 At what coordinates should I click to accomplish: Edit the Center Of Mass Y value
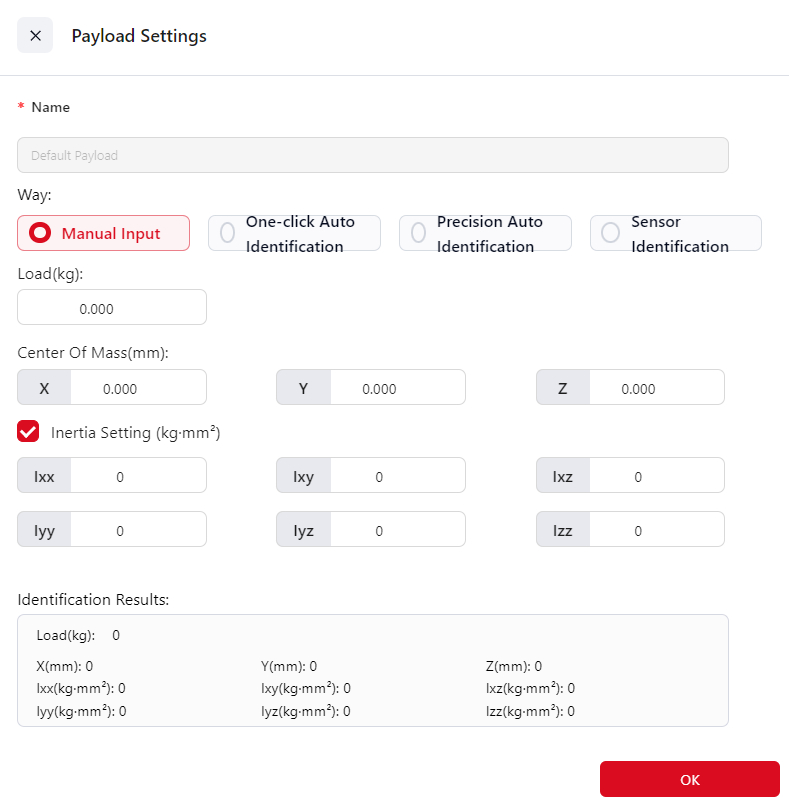coord(396,388)
